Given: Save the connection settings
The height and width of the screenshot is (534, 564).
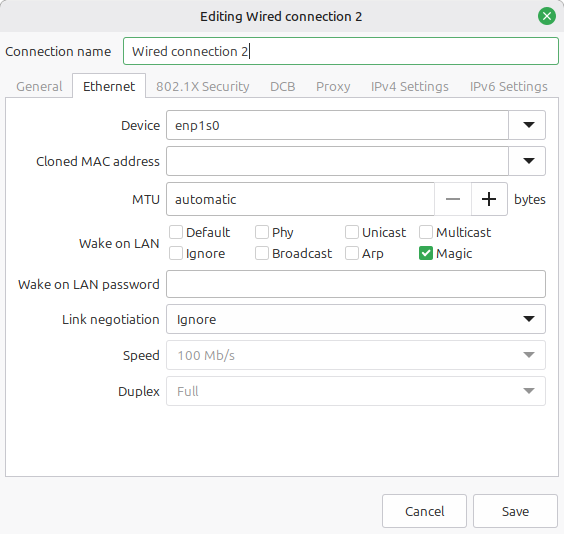Looking at the screenshot, I should click(x=515, y=511).
